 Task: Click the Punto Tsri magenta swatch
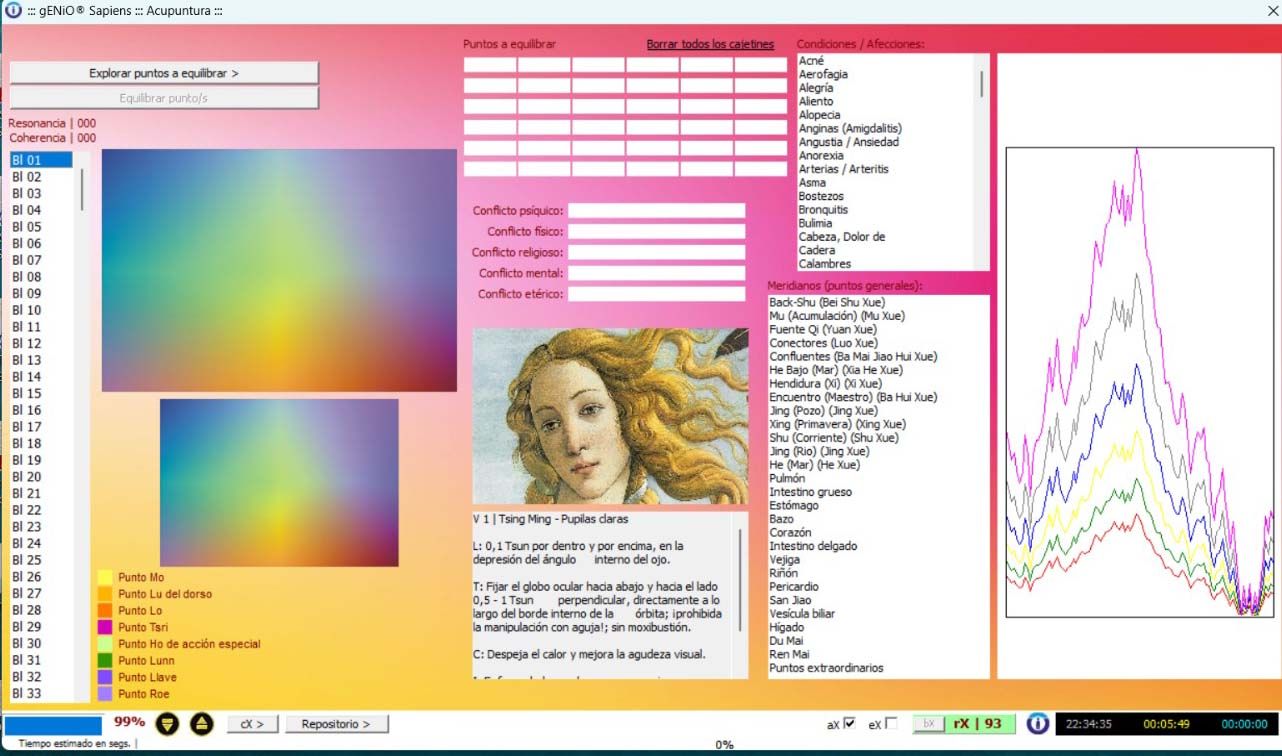click(x=105, y=627)
